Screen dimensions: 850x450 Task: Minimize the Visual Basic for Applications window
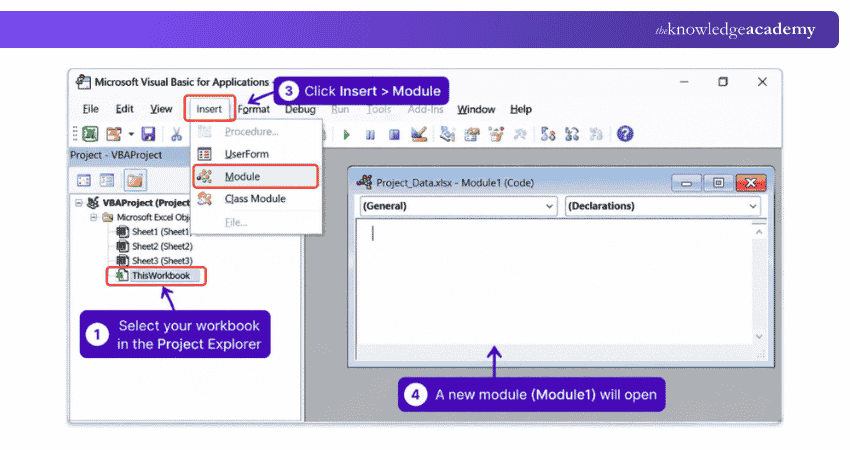(684, 82)
